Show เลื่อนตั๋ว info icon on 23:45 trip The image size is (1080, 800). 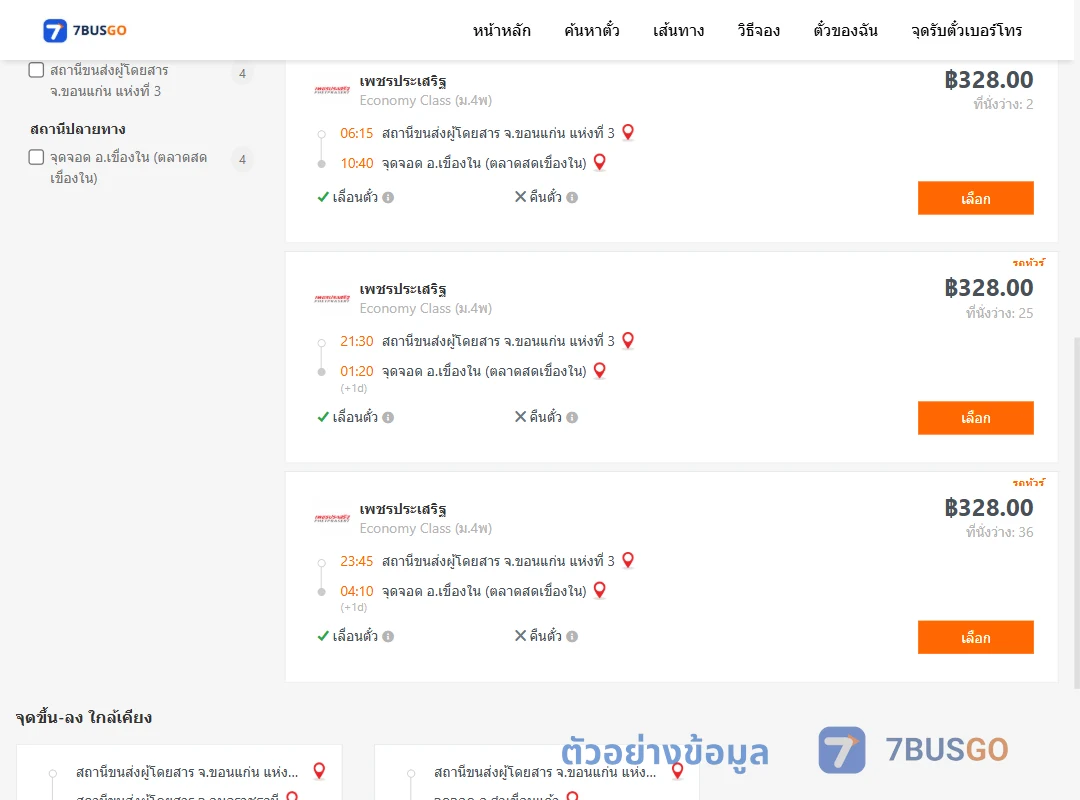tap(388, 637)
